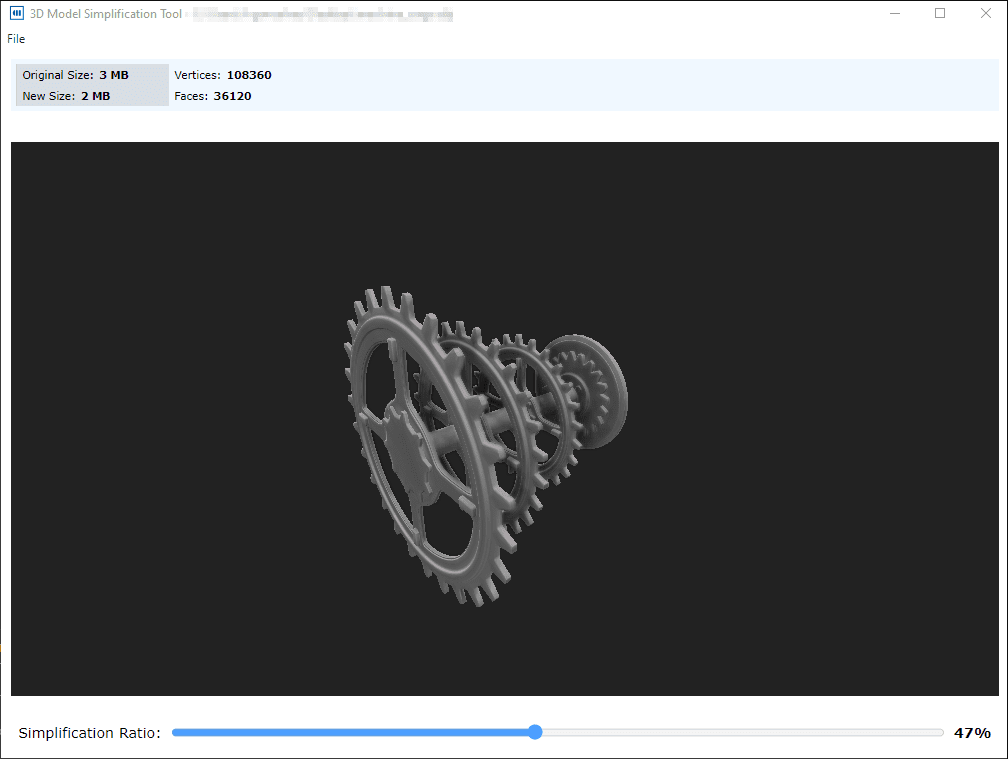Click the Simplification Ratio label

(x=89, y=733)
